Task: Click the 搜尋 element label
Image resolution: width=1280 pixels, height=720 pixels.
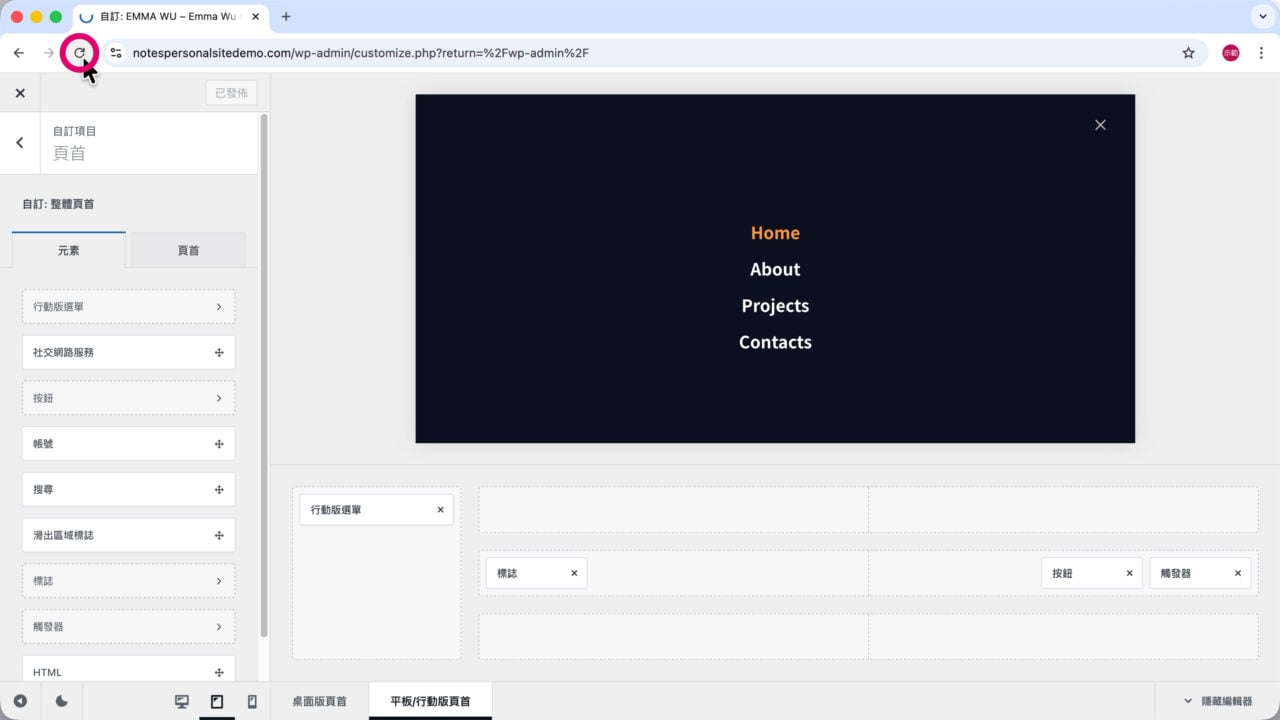Action: (x=43, y=490)
